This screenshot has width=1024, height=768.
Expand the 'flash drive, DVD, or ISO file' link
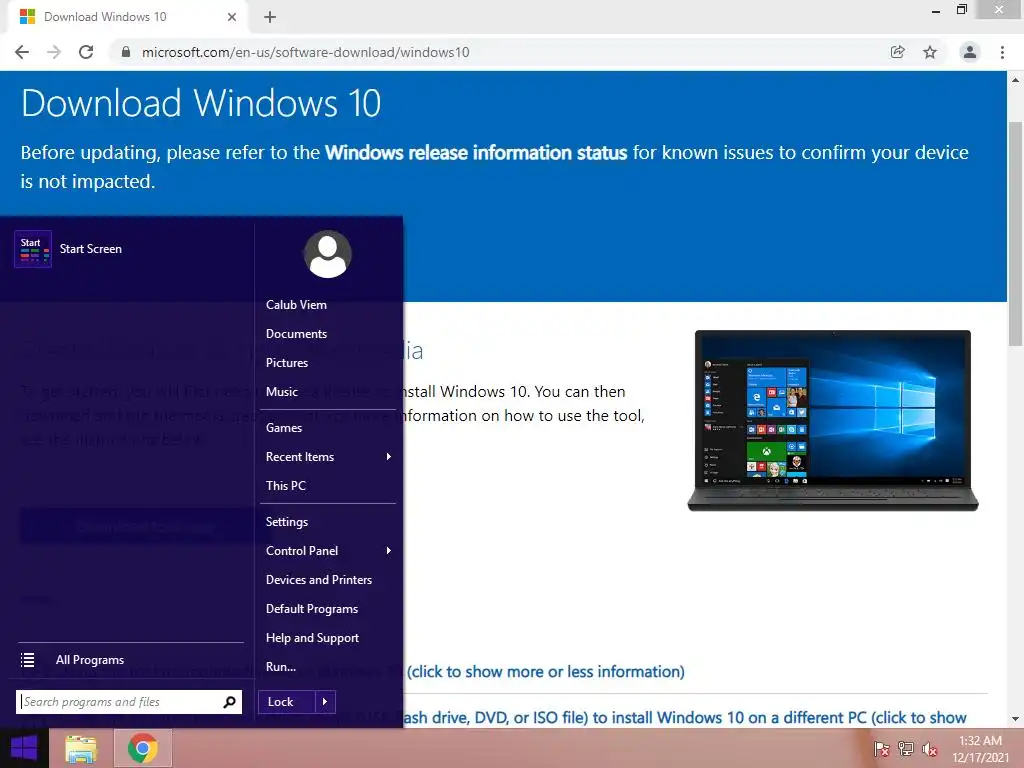683,718
